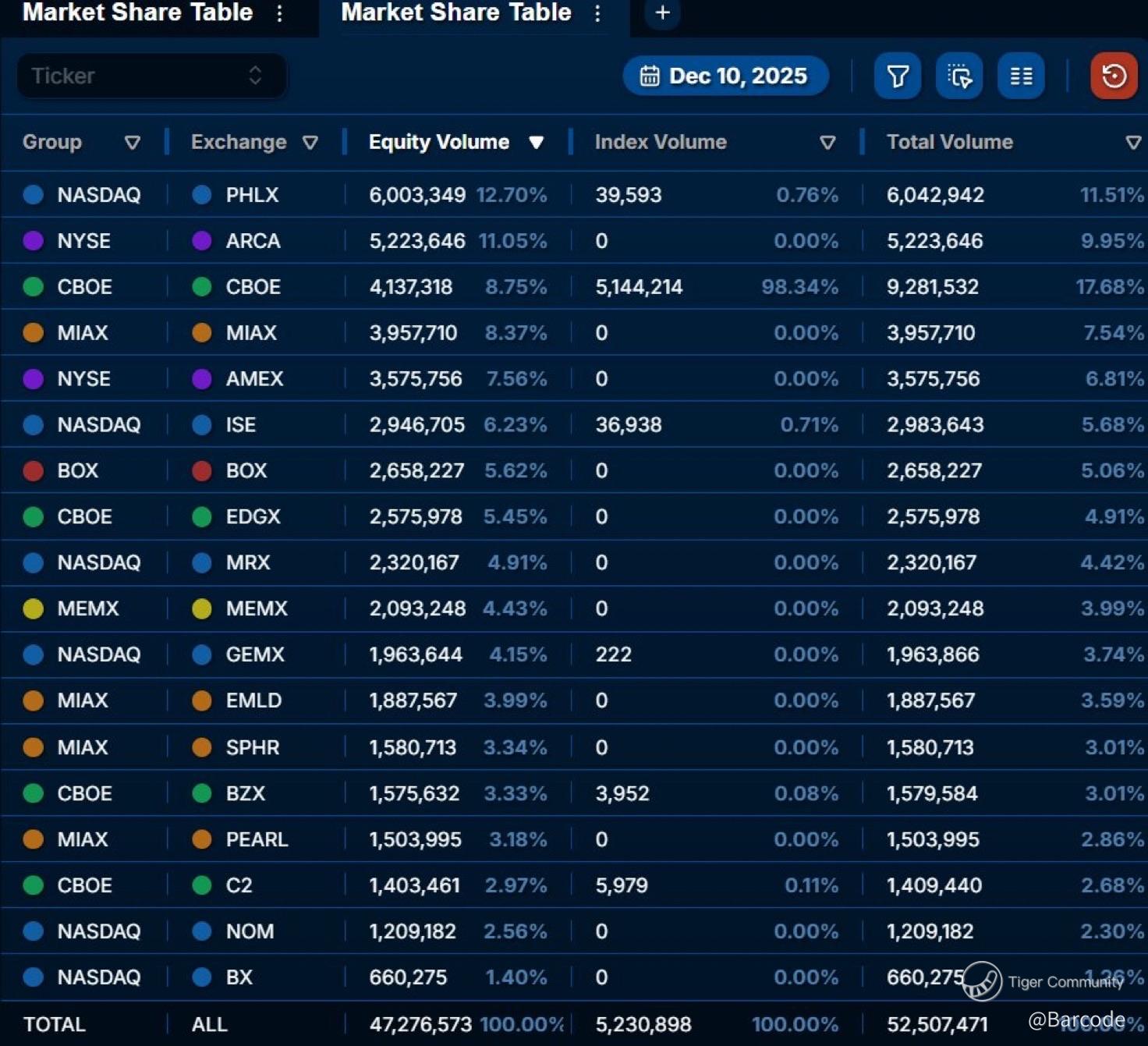Open the Index Volume column filter triangle
The width and height of the screenshot is (1148, 1046).
click(827, 142)
